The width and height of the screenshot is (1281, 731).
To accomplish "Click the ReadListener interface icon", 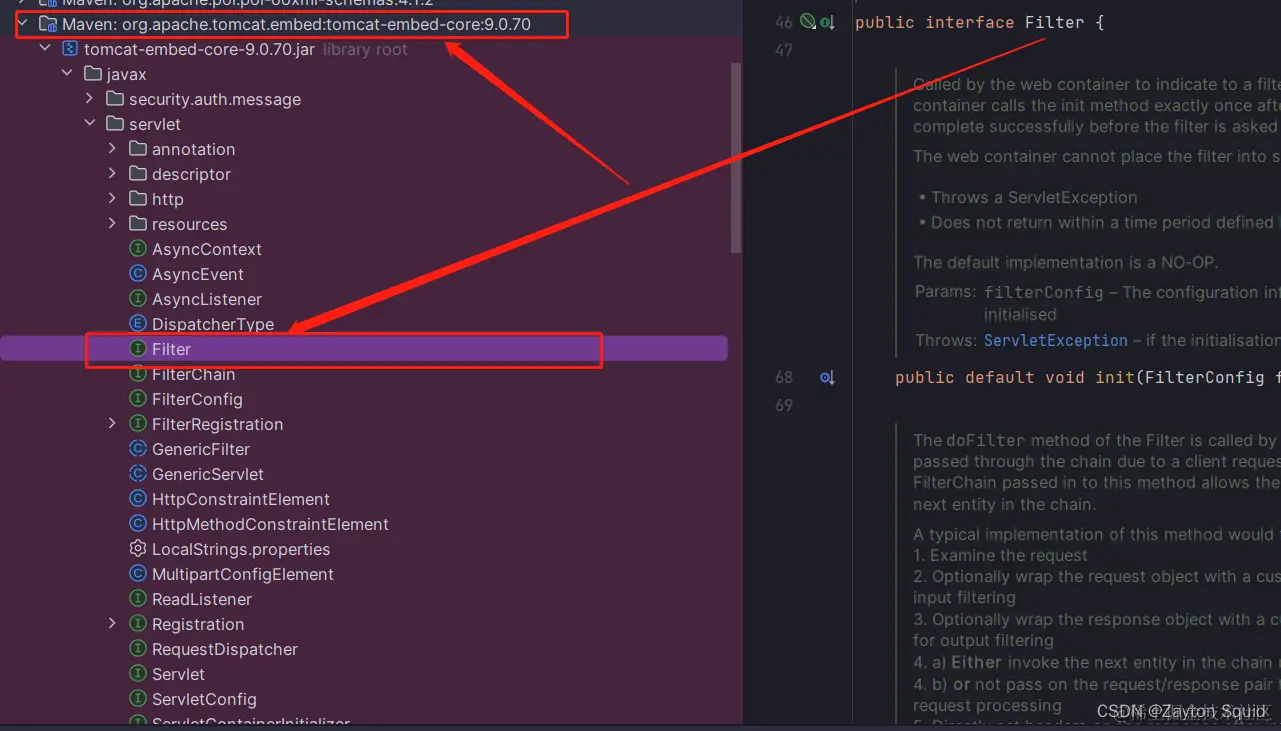I will [138, 598].
